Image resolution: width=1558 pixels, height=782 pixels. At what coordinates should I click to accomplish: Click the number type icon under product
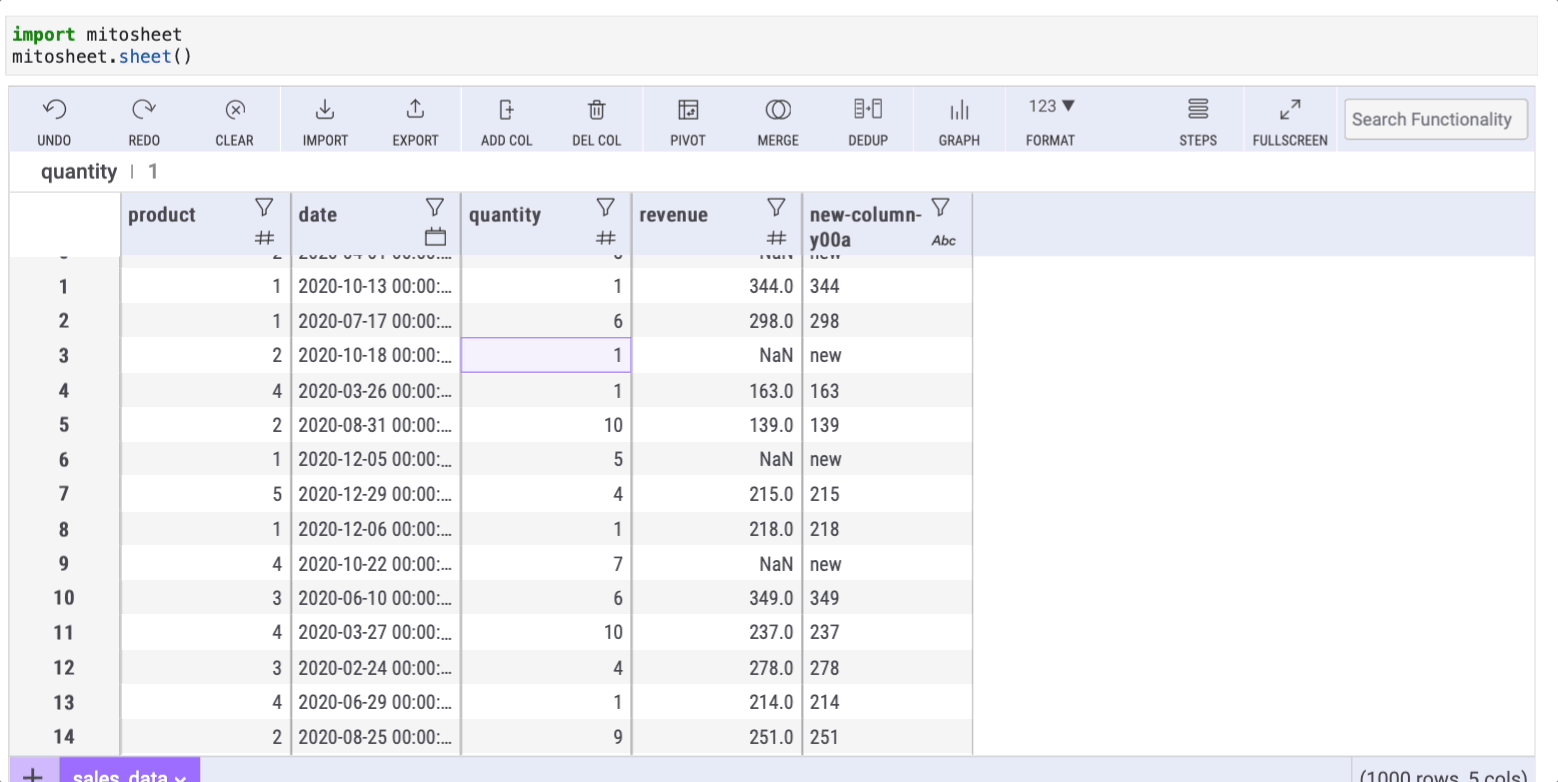264,238
